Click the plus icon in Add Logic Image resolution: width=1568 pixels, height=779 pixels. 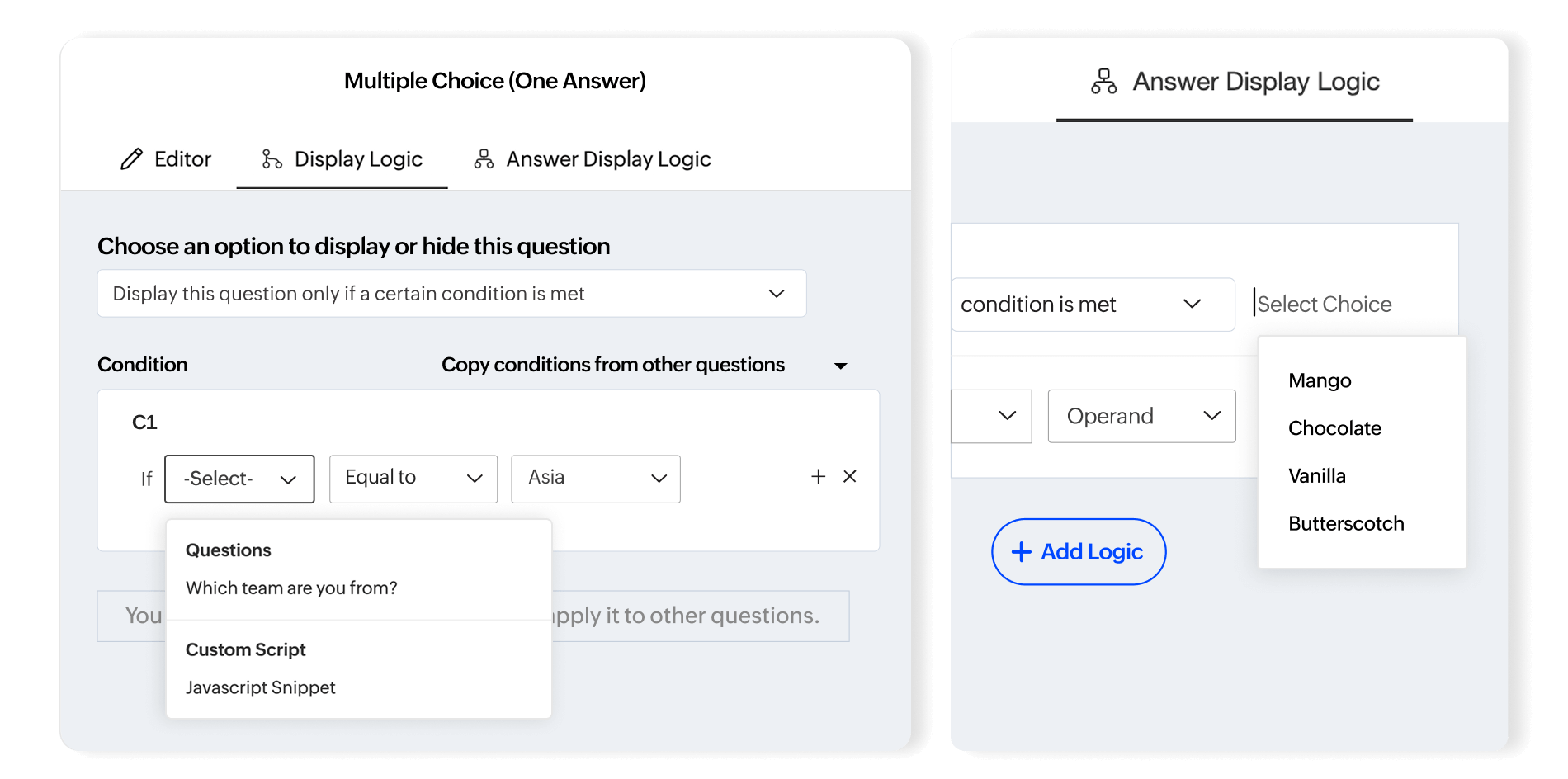(1021, 552)
